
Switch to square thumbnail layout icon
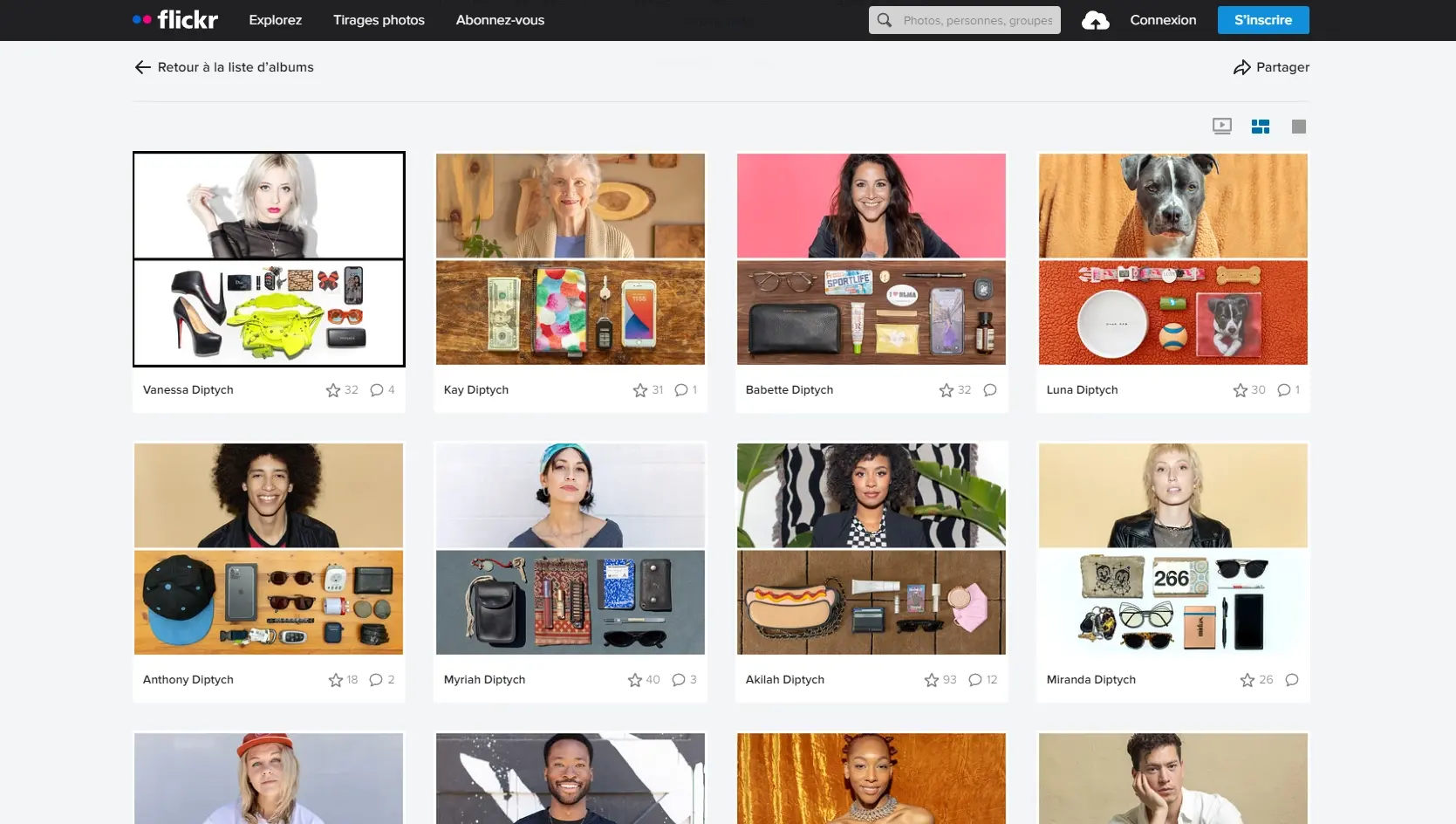pos(1299,127)
